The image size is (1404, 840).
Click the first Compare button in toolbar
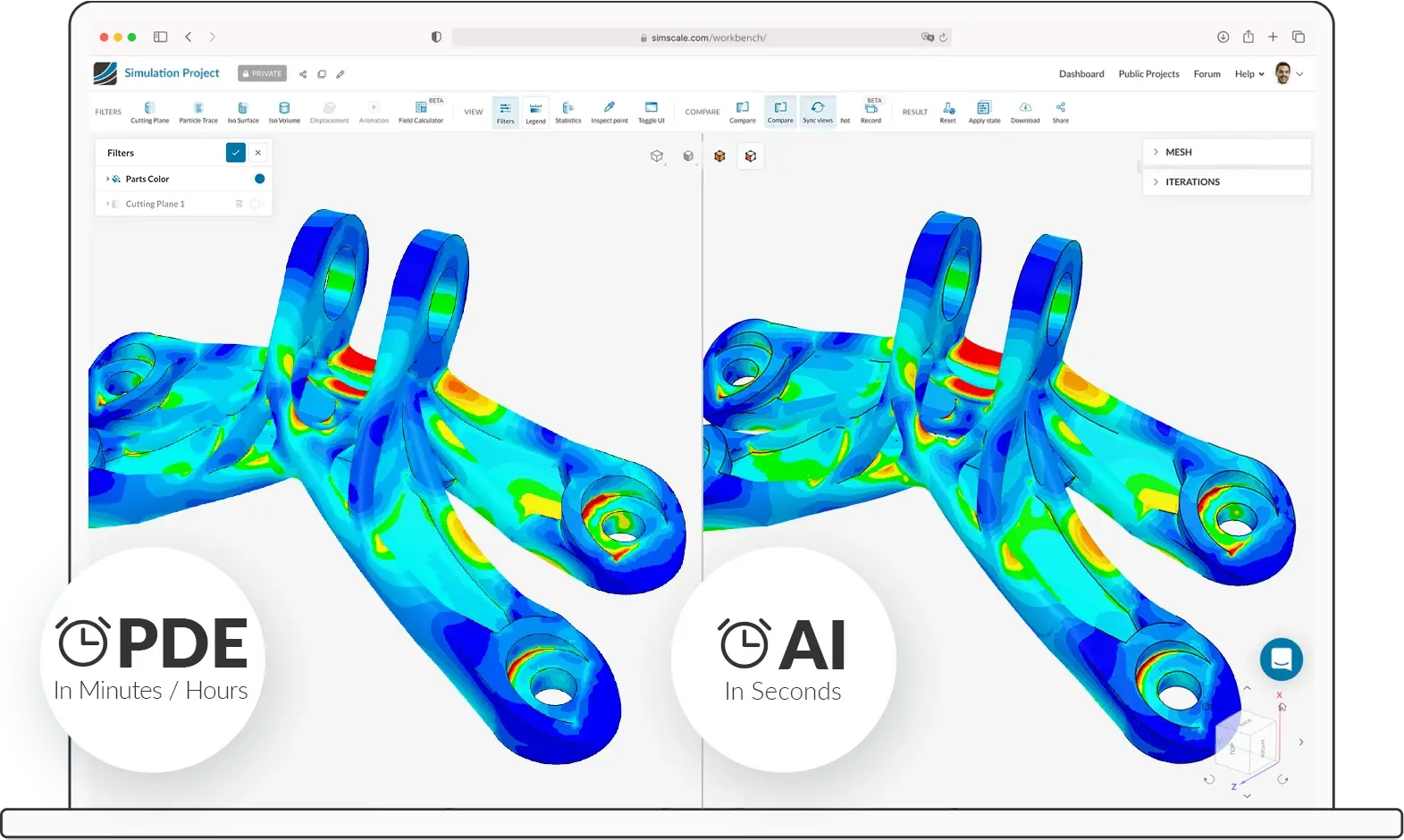point(743,113)
